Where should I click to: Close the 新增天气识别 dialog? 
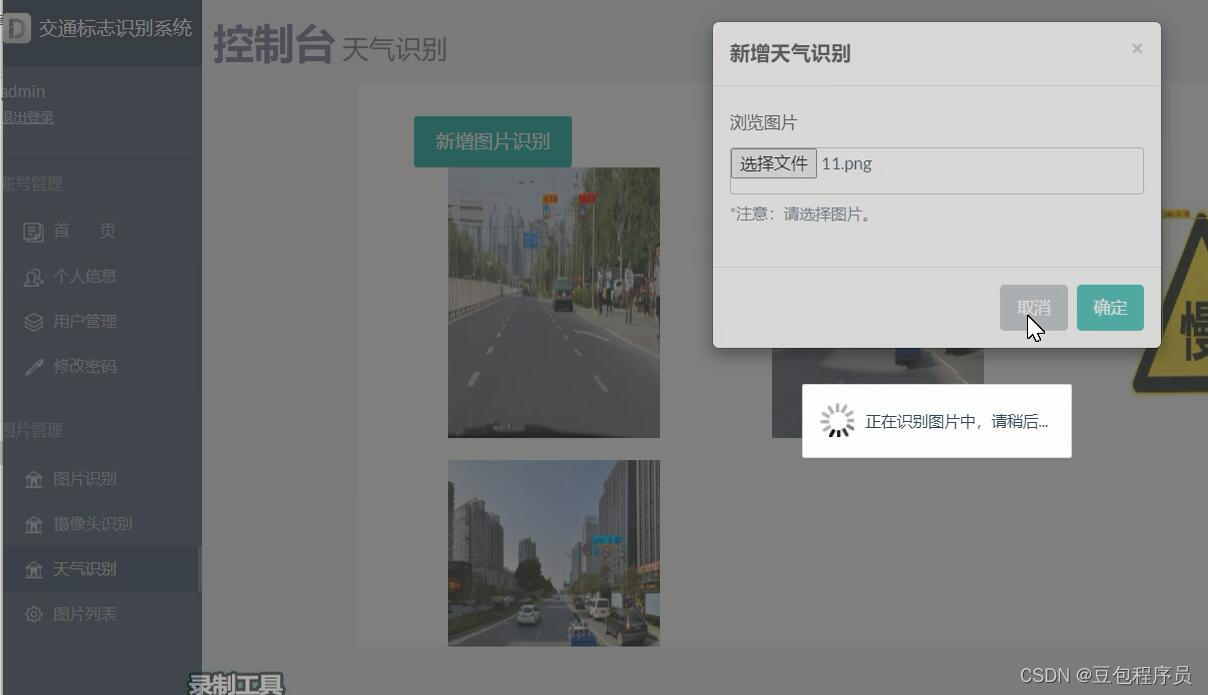point(1137,48)
